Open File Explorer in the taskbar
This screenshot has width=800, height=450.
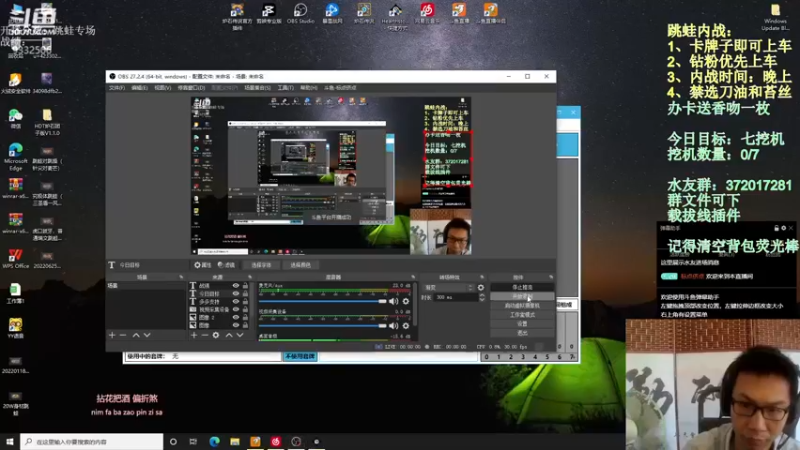tap(235, 441)
